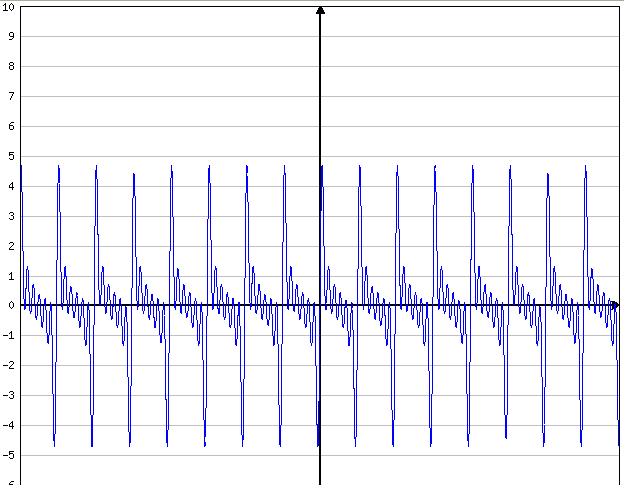Click the y-axis label 0

pyautogui.click(x=11, y=306)
